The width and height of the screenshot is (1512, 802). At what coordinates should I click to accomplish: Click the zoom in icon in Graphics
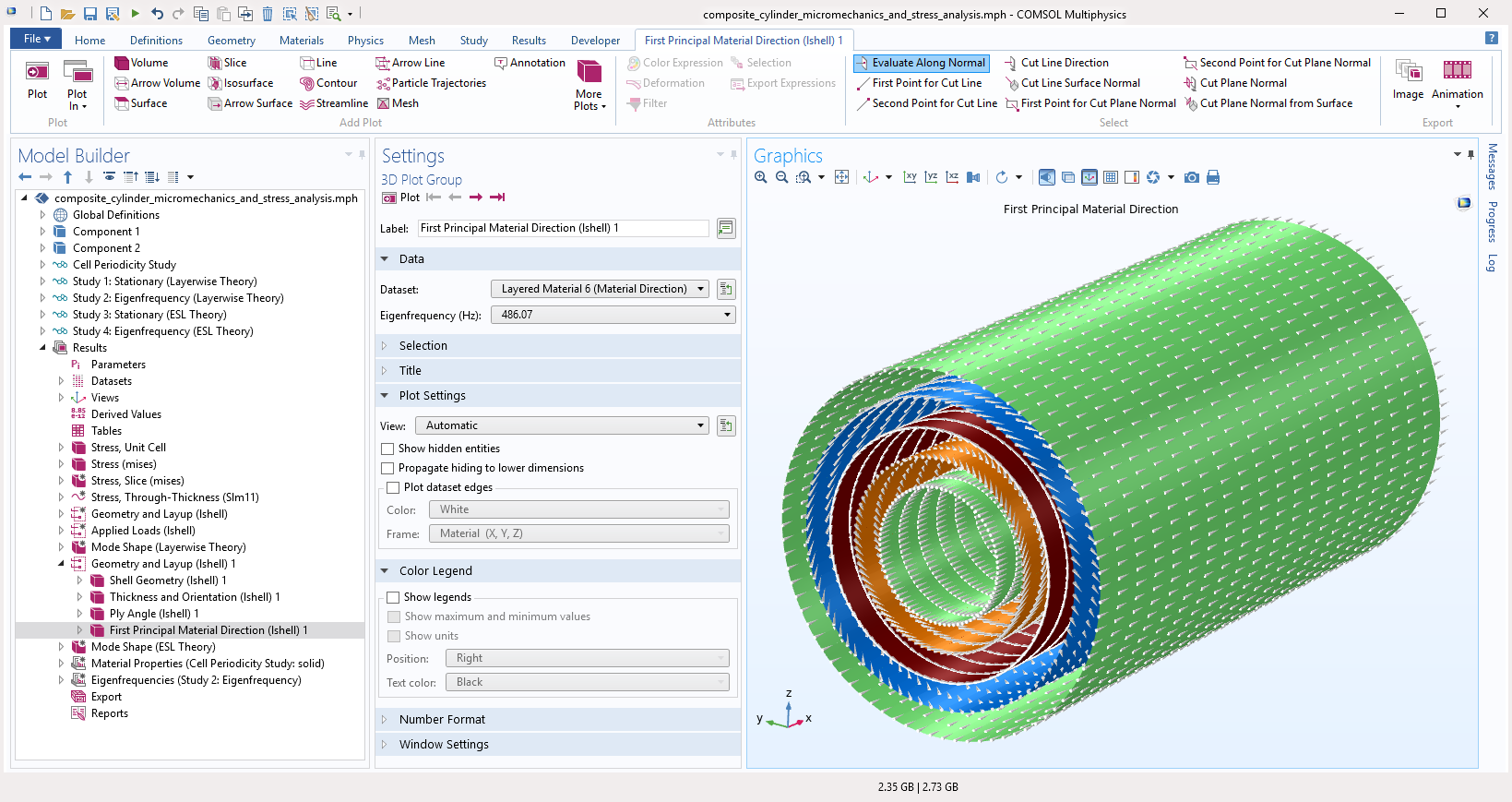[x=761, y=177]
